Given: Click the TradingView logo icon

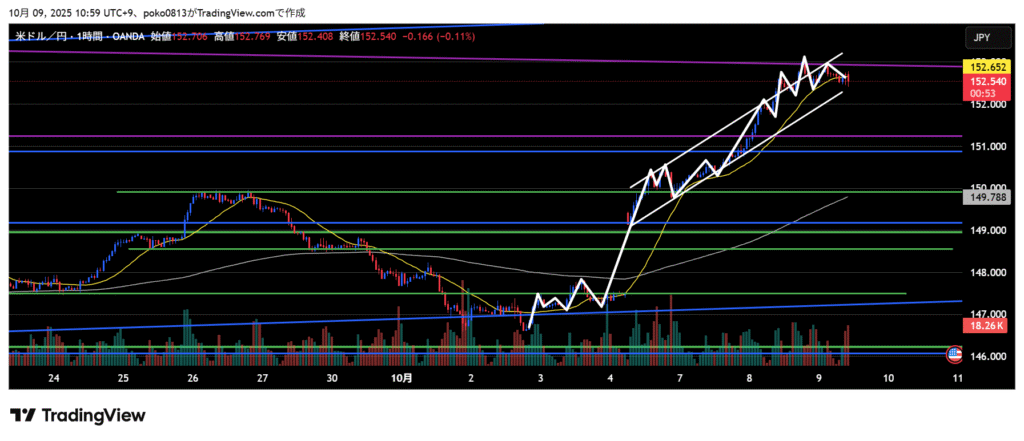Looking at the screenshot, I should (23, 415).
